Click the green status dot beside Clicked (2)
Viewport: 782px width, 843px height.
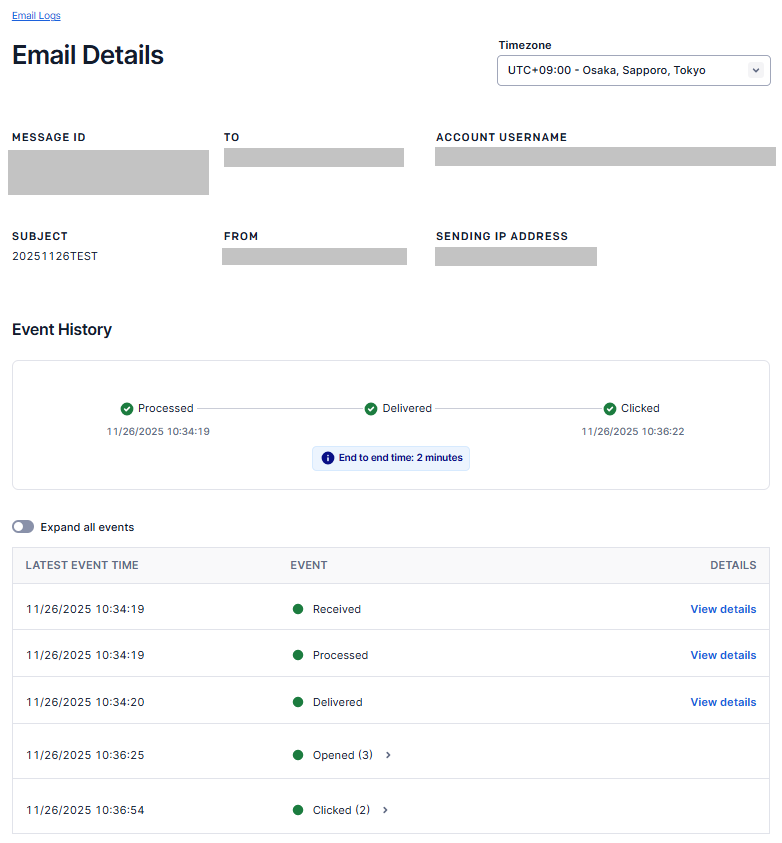click(298, 810)
